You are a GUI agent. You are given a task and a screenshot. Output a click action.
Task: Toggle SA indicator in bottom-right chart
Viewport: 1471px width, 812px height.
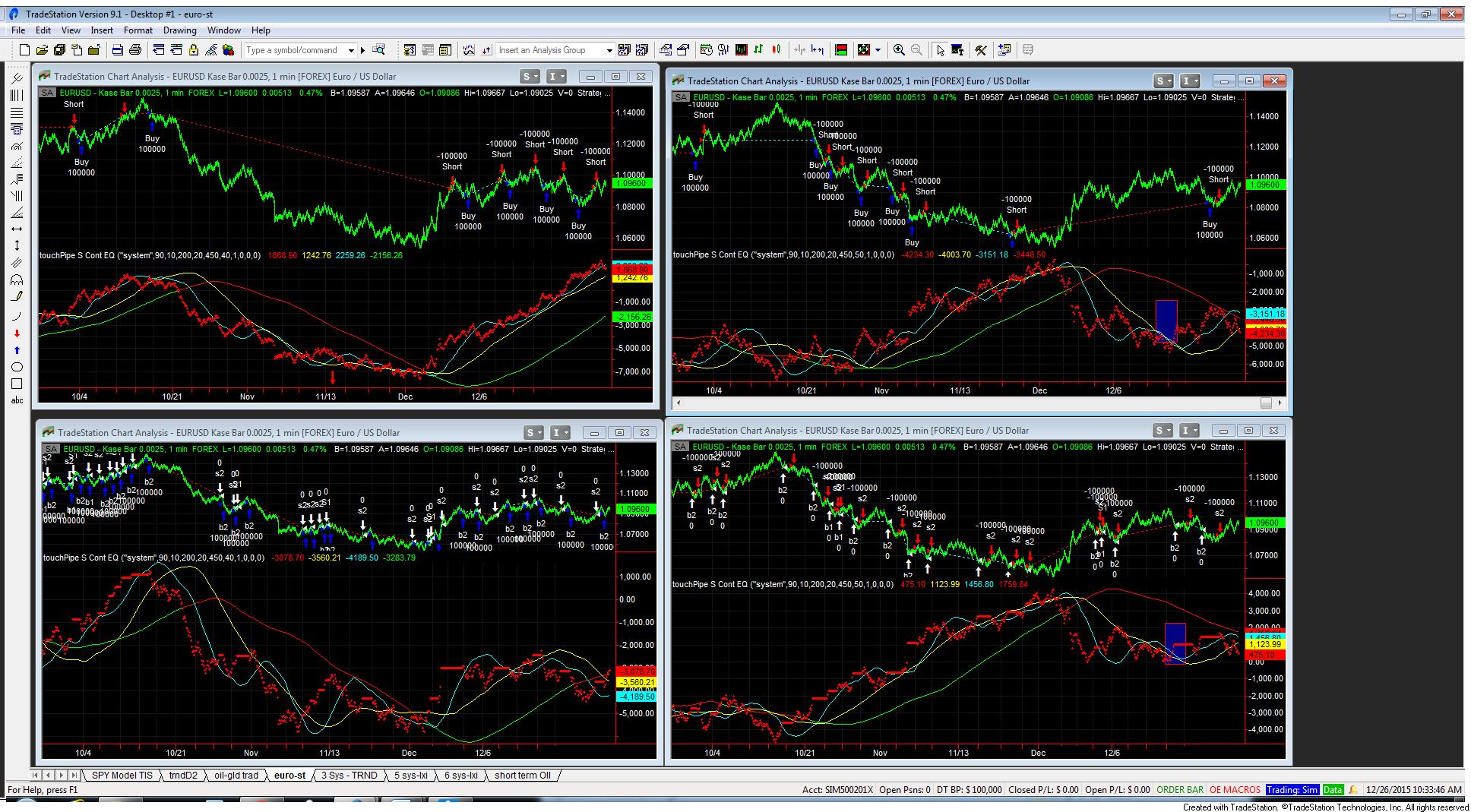tap(681, 447)
